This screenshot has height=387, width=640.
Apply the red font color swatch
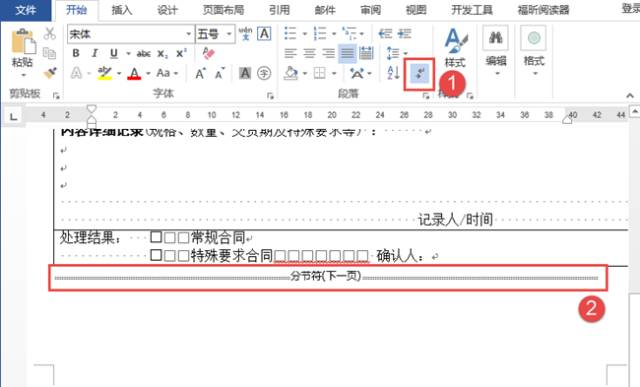pyautogui.click(x=134, y=74)
